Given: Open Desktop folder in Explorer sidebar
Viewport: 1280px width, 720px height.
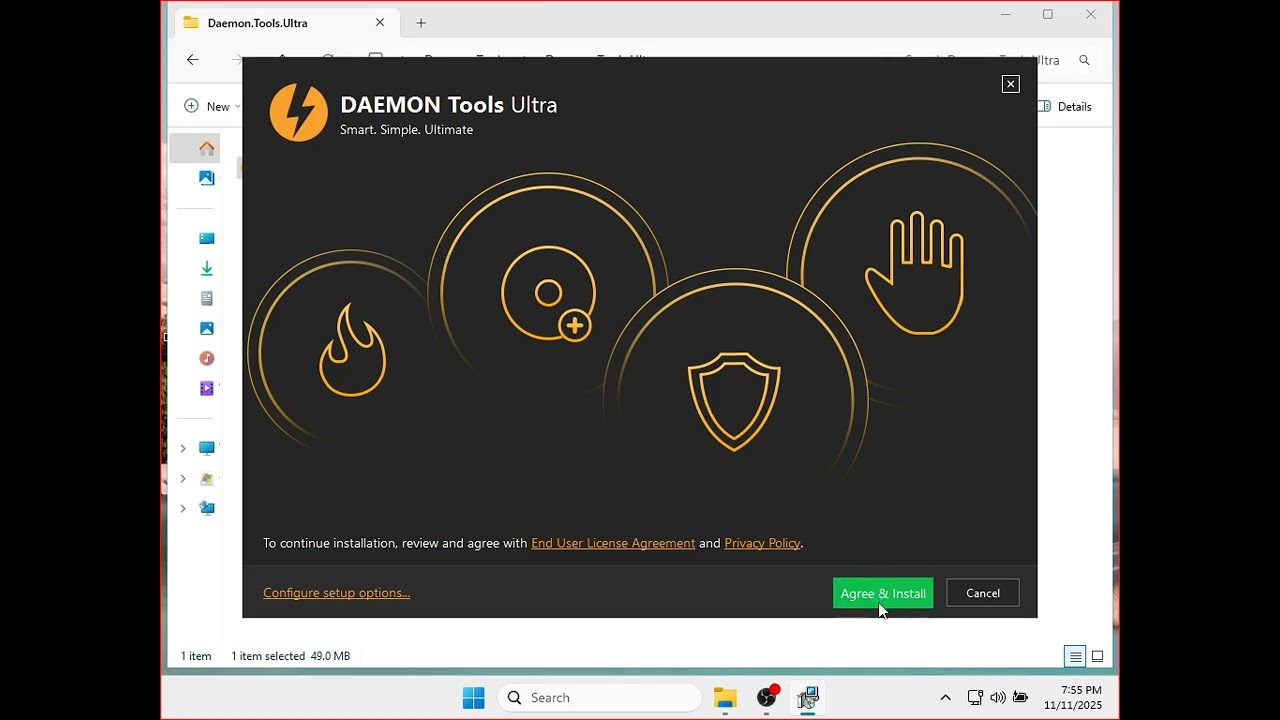Looking at the screenshot, I should [x=207, y=238].
